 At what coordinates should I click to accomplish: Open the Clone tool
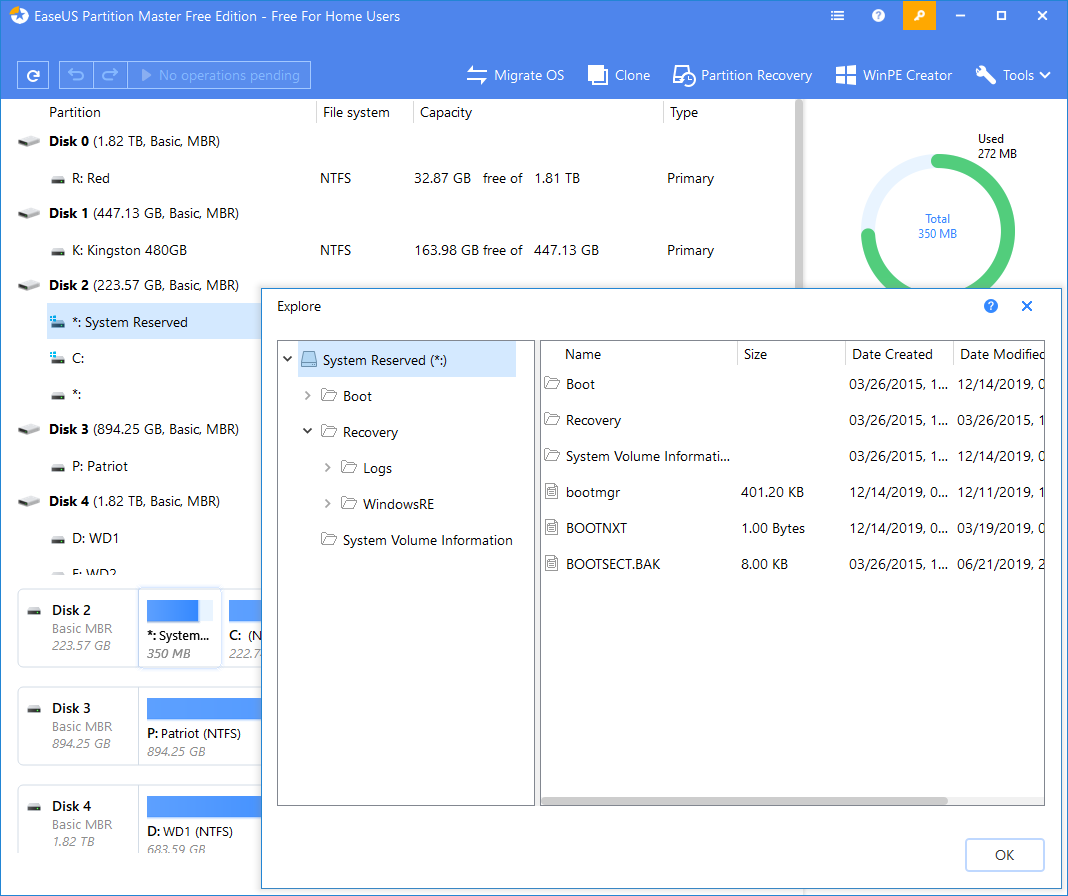[618, 75]
